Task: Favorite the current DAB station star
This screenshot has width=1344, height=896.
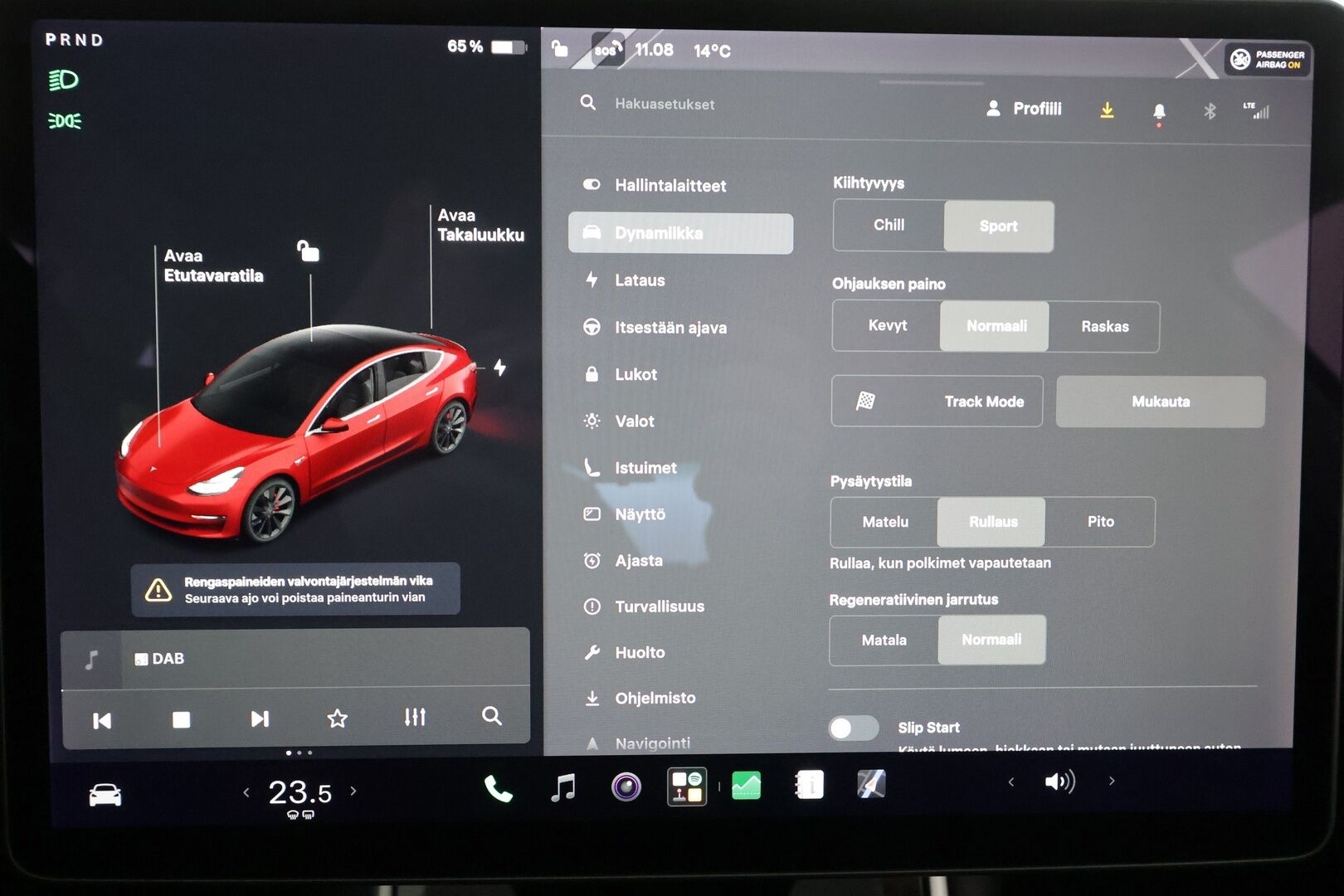Action: coord(337,718)
